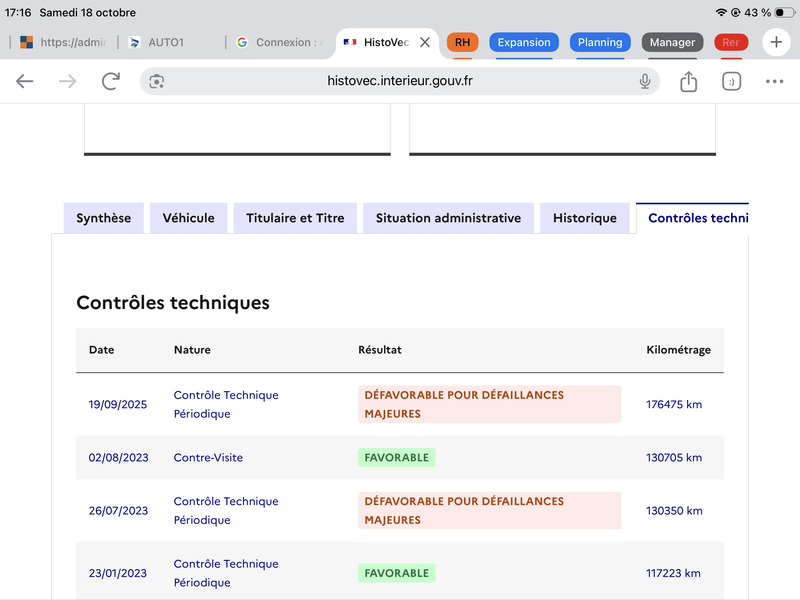Select the Titulaire et Titre tab
The width and height of the screenshot is (800, 600).
(x=295, y=218)
